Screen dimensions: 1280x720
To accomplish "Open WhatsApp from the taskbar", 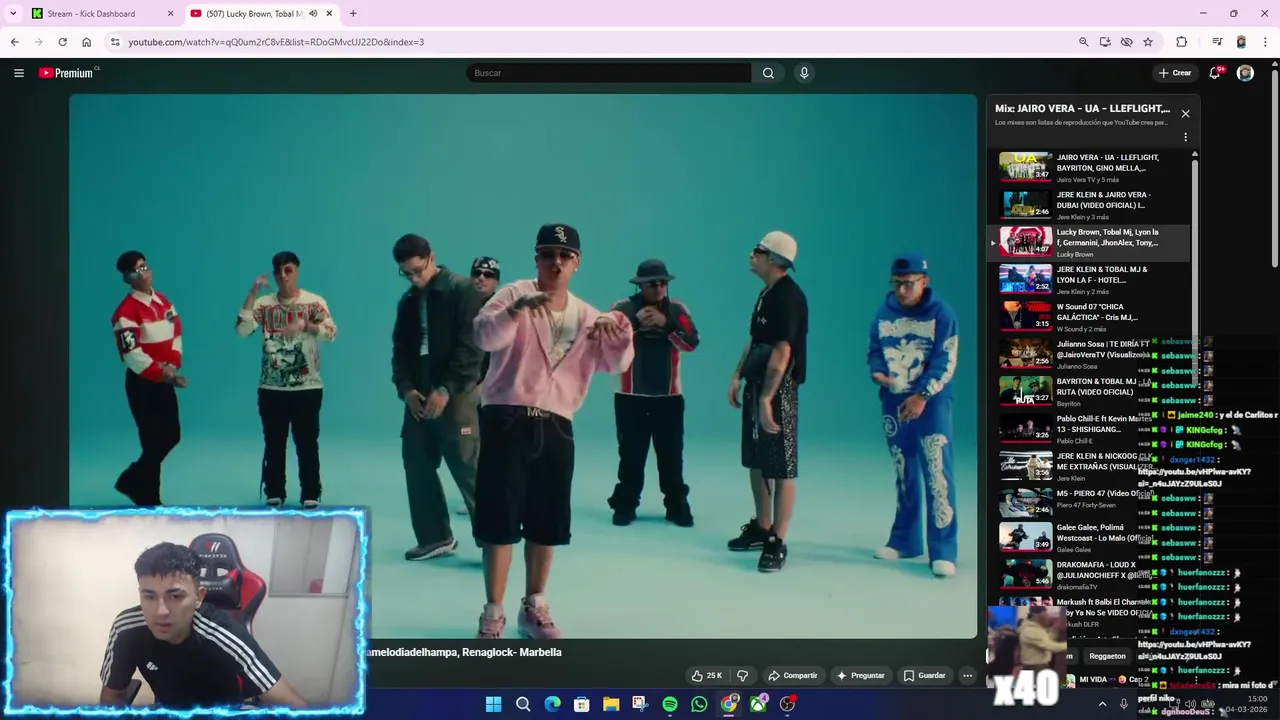I will click(699, 704).
